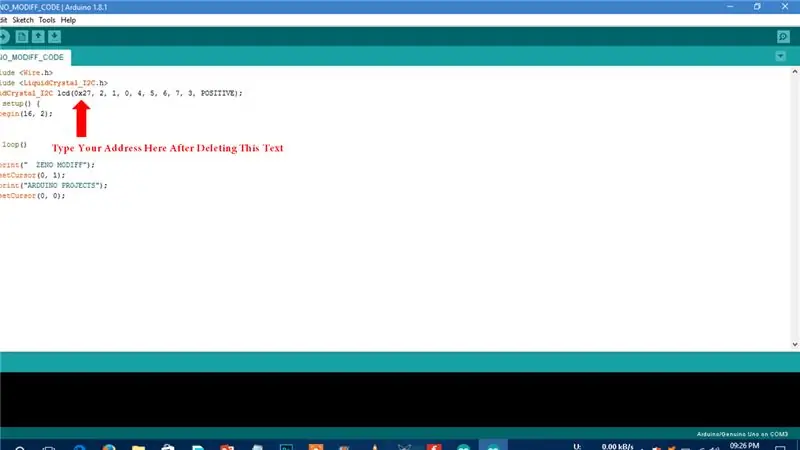The height and width of the screenshot is (450, 800).
Task: Create a new sketch with the New icon
Action: click(21, 37)
